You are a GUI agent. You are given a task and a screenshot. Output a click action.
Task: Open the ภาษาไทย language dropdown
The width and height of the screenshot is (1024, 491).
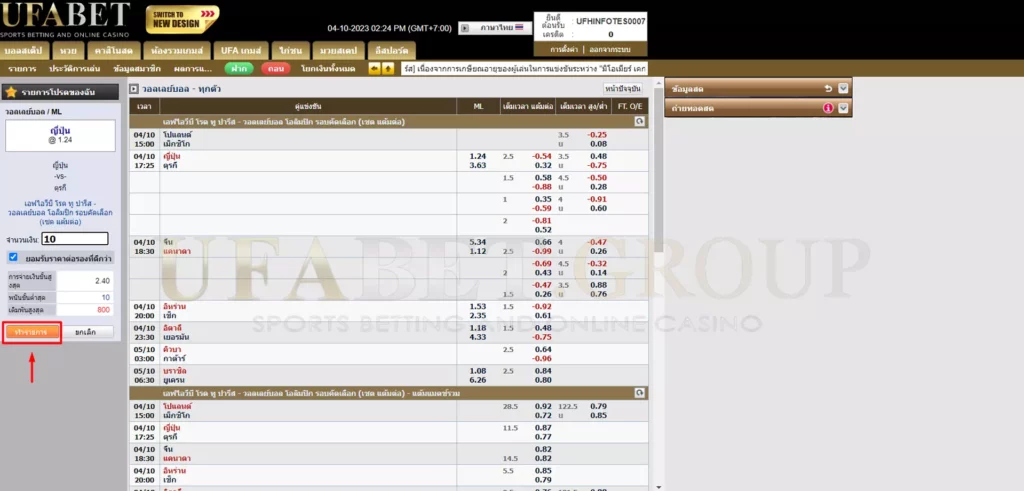[496, 28]
